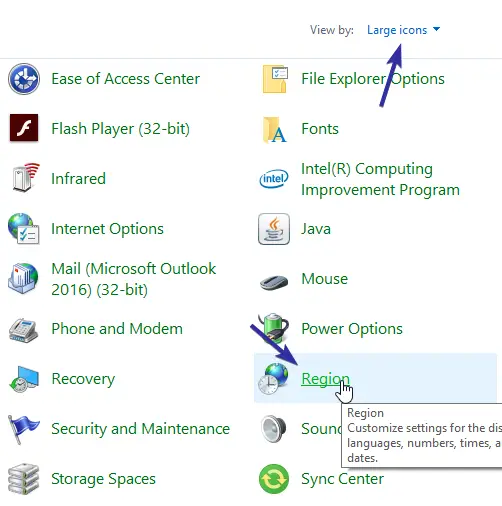The image size is (502, 506).
Task: Click the View by dropdown arrow
Action: pos(436,29)
